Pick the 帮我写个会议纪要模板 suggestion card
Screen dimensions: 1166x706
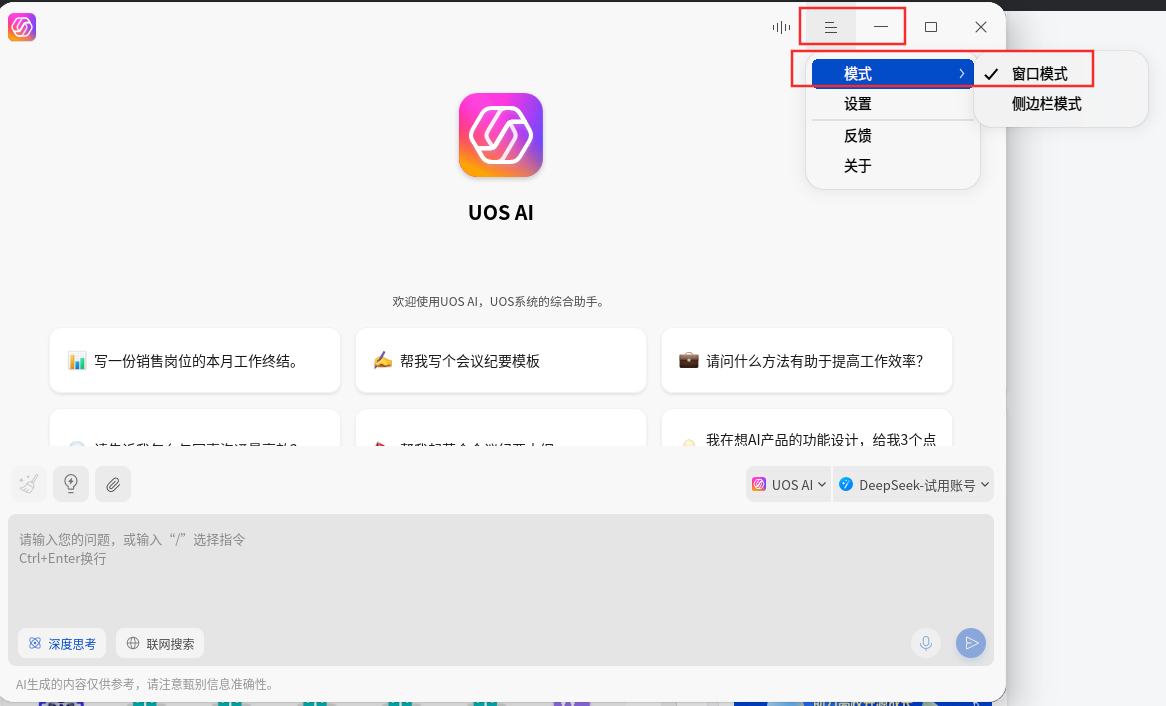pos(500,361)
